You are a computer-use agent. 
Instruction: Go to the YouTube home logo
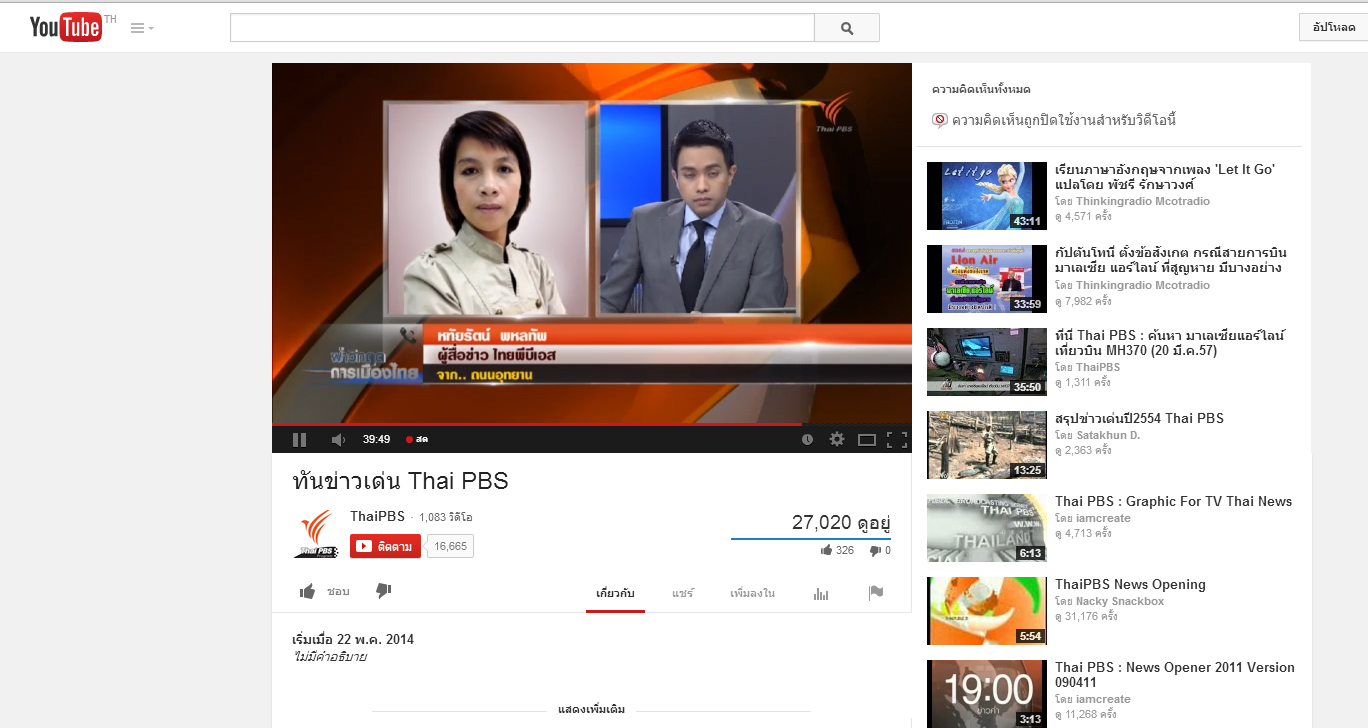pos(66,27)
